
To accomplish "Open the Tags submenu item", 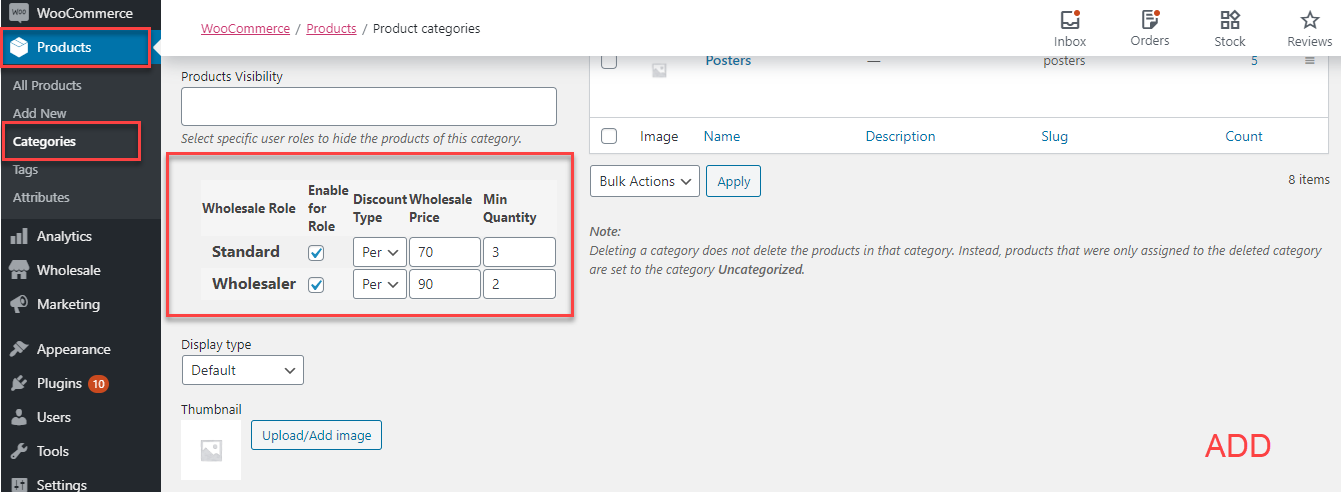I will pyautogui.click(x=26, y=170).
